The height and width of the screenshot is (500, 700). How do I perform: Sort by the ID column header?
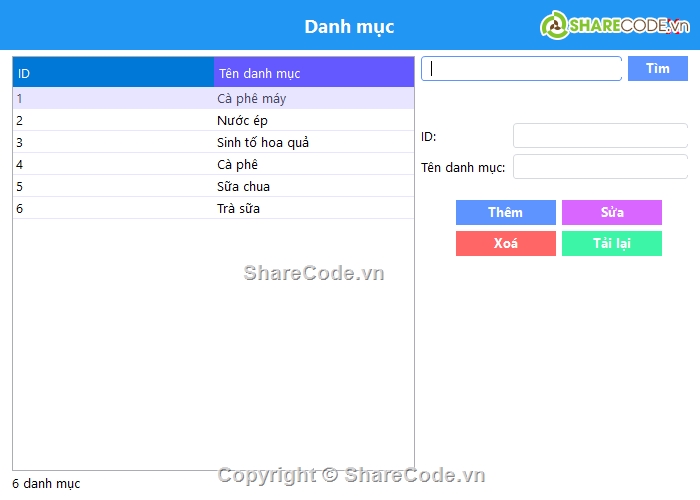pyautogui.click(x=112, y=73)
